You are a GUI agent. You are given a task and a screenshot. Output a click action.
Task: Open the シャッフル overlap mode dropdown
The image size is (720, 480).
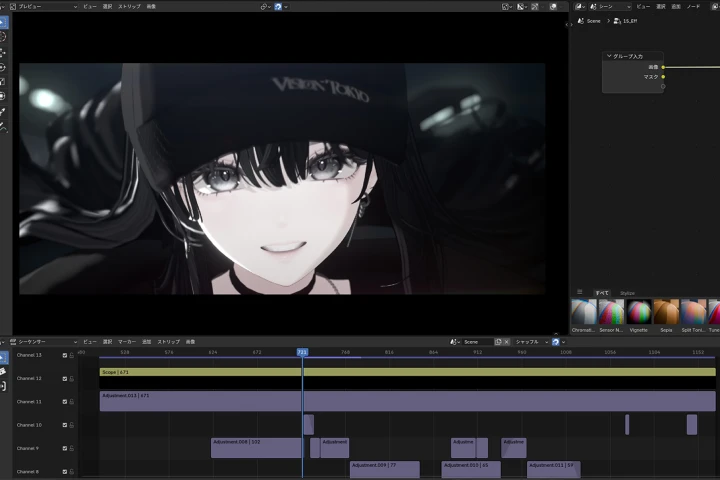tap(532, 342)
